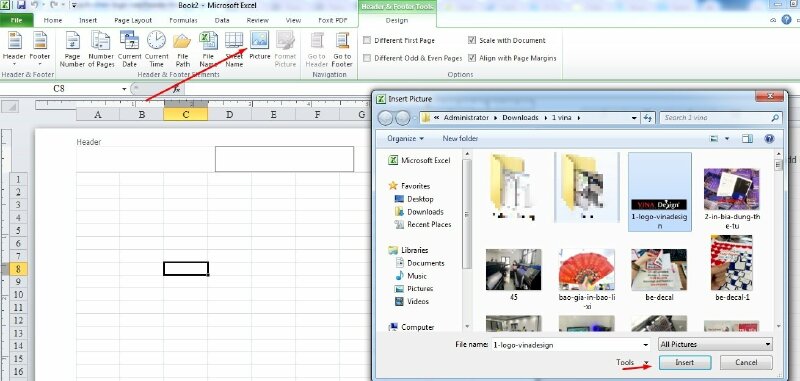The image size is (800, 381).
Task: Switch to the Home tab
Action: (x=53, y=20)
